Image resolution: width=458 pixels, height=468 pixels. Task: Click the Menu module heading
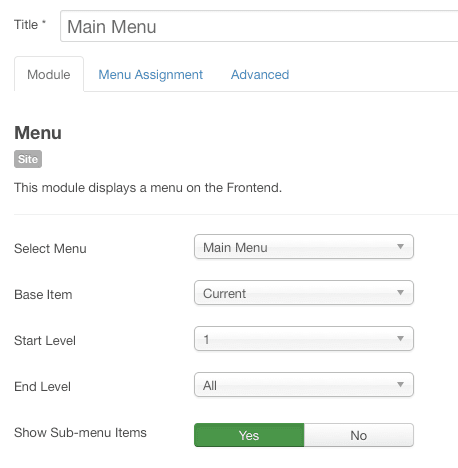[x=38, y=133]
